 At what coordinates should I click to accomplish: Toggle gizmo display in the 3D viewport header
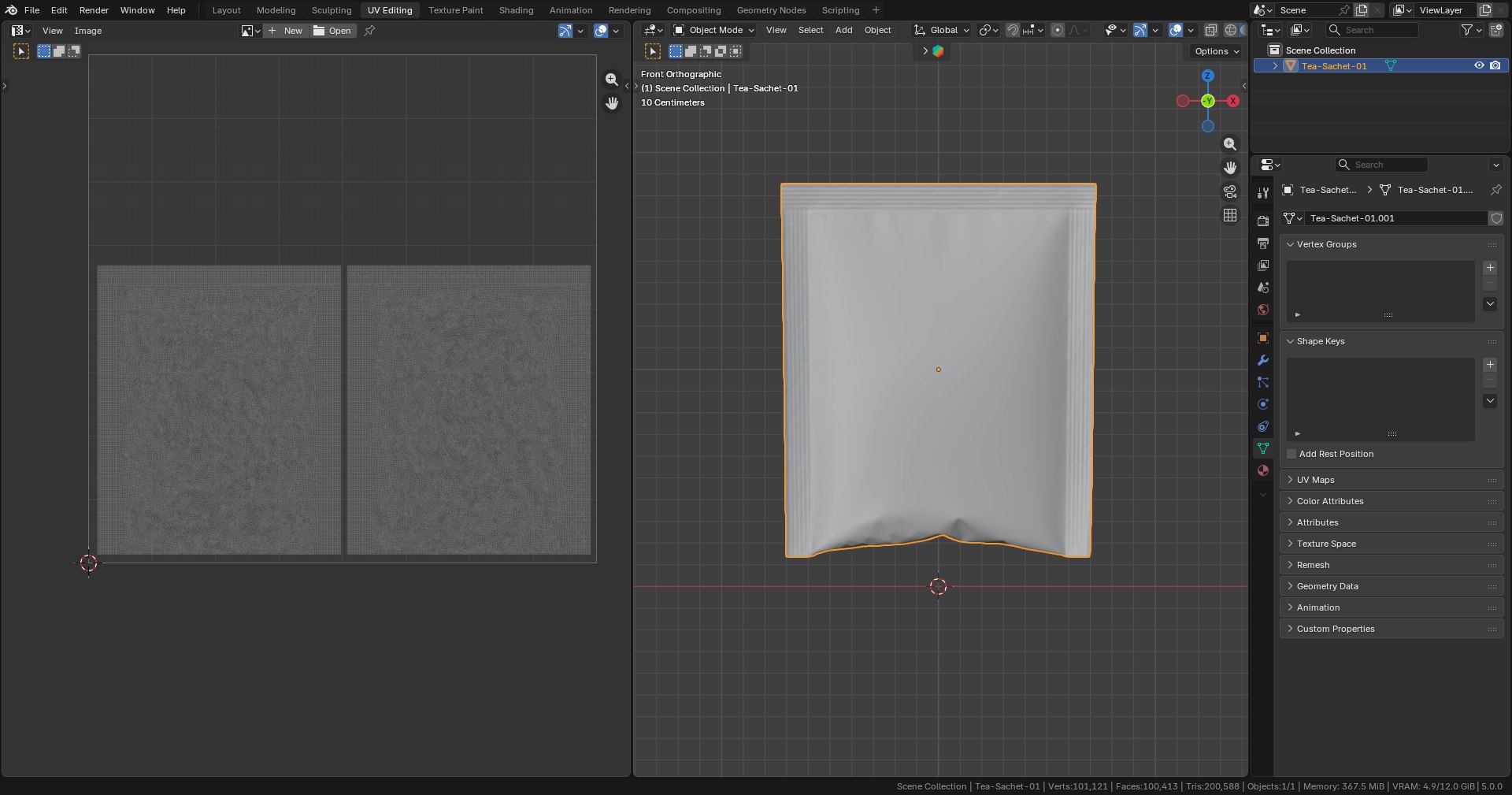(x=1140, y=30)
